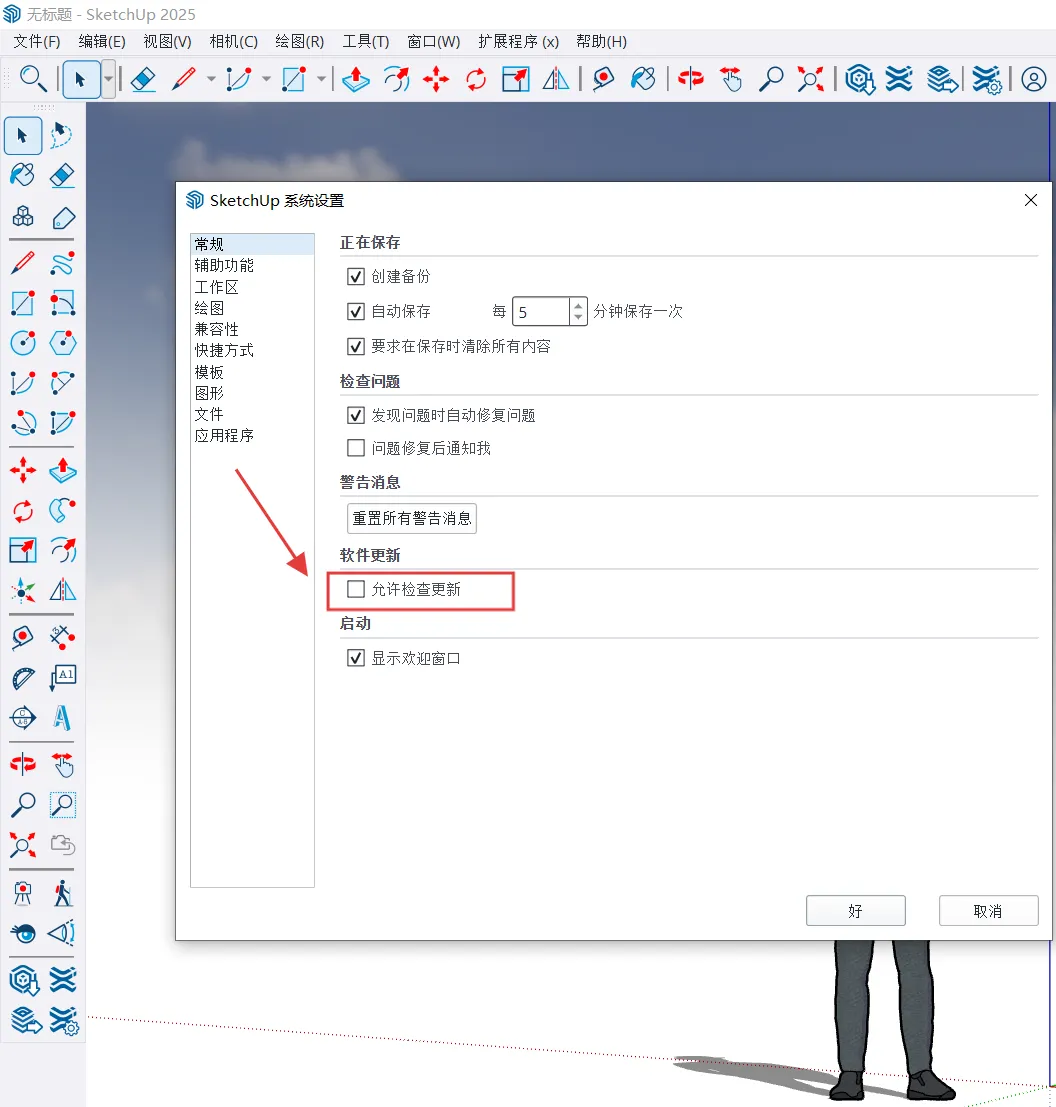The image size is (1056, 1107).
Task: Open the Arc tool dropdown arrow
Action: pyautogui.click(x=266, y=78)
